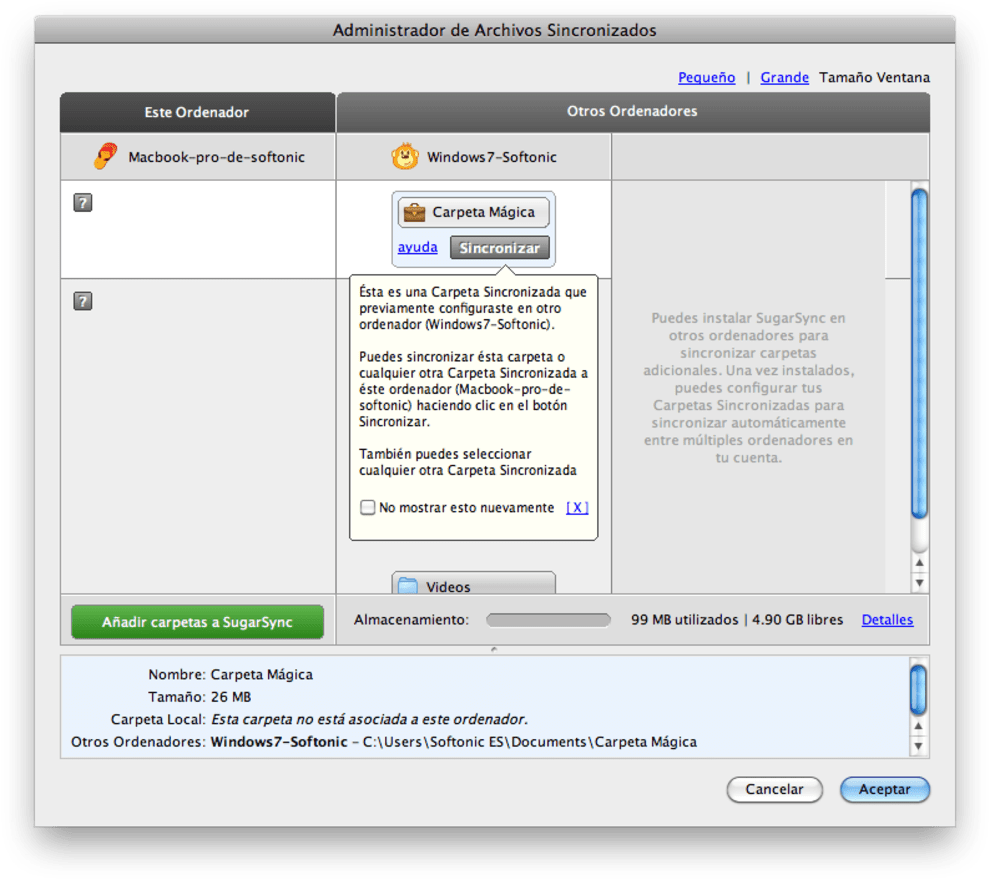Select the Videos folder item
The width and height of the screenshot is (989, 879).
(x=474, y=583)
